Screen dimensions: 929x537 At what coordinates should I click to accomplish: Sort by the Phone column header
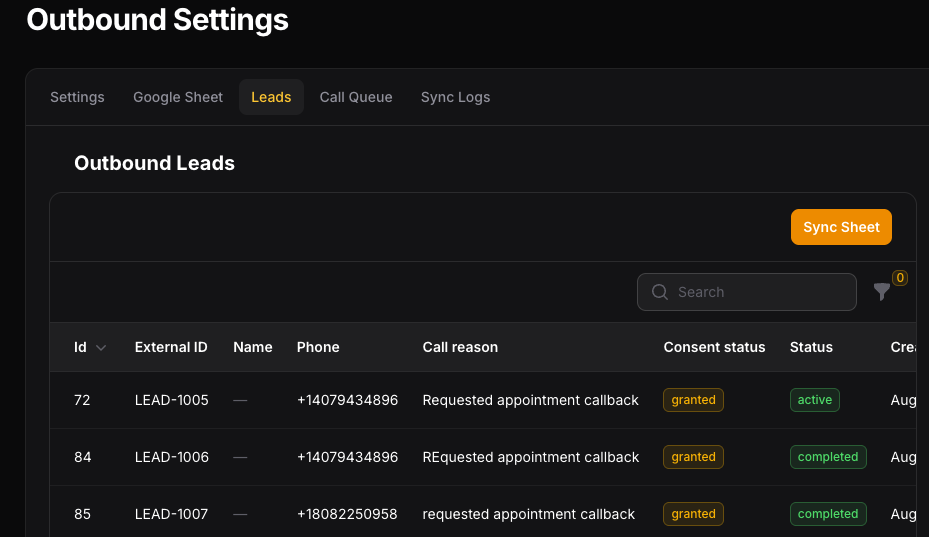[318, 347]
